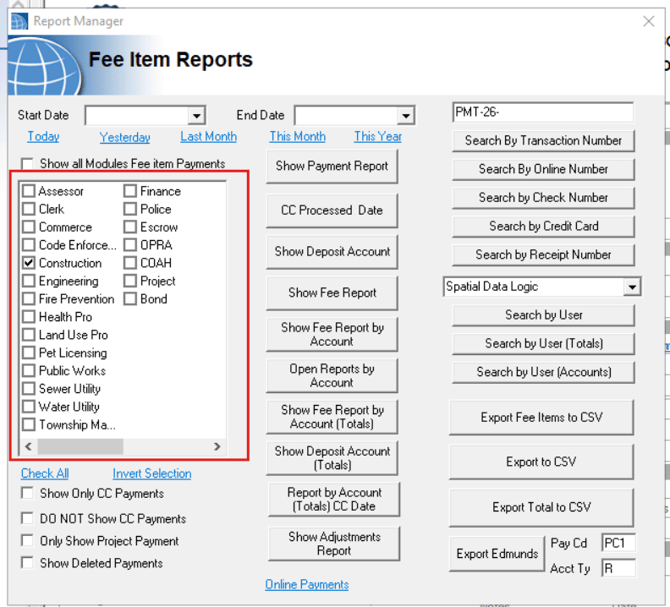Click Search By Transaction Number button

(543, 141)
